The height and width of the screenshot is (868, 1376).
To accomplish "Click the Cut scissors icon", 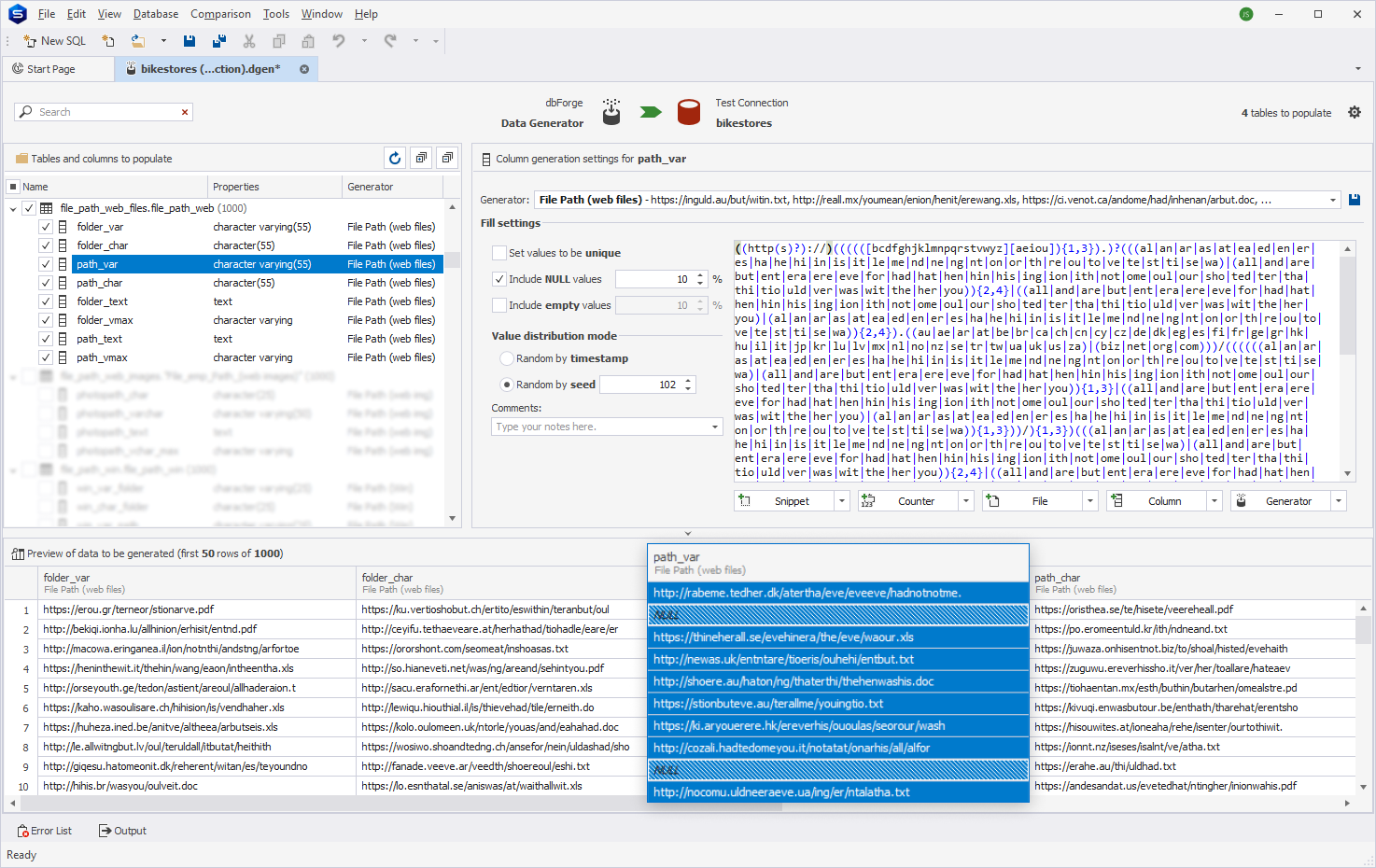I will coord(249,41).
